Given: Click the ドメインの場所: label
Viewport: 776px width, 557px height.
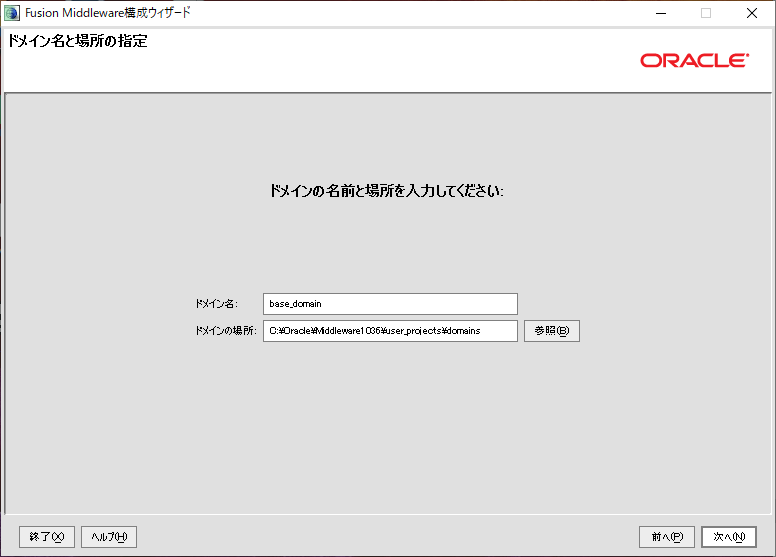Looking at the screenshot, I should click(226, 331).
